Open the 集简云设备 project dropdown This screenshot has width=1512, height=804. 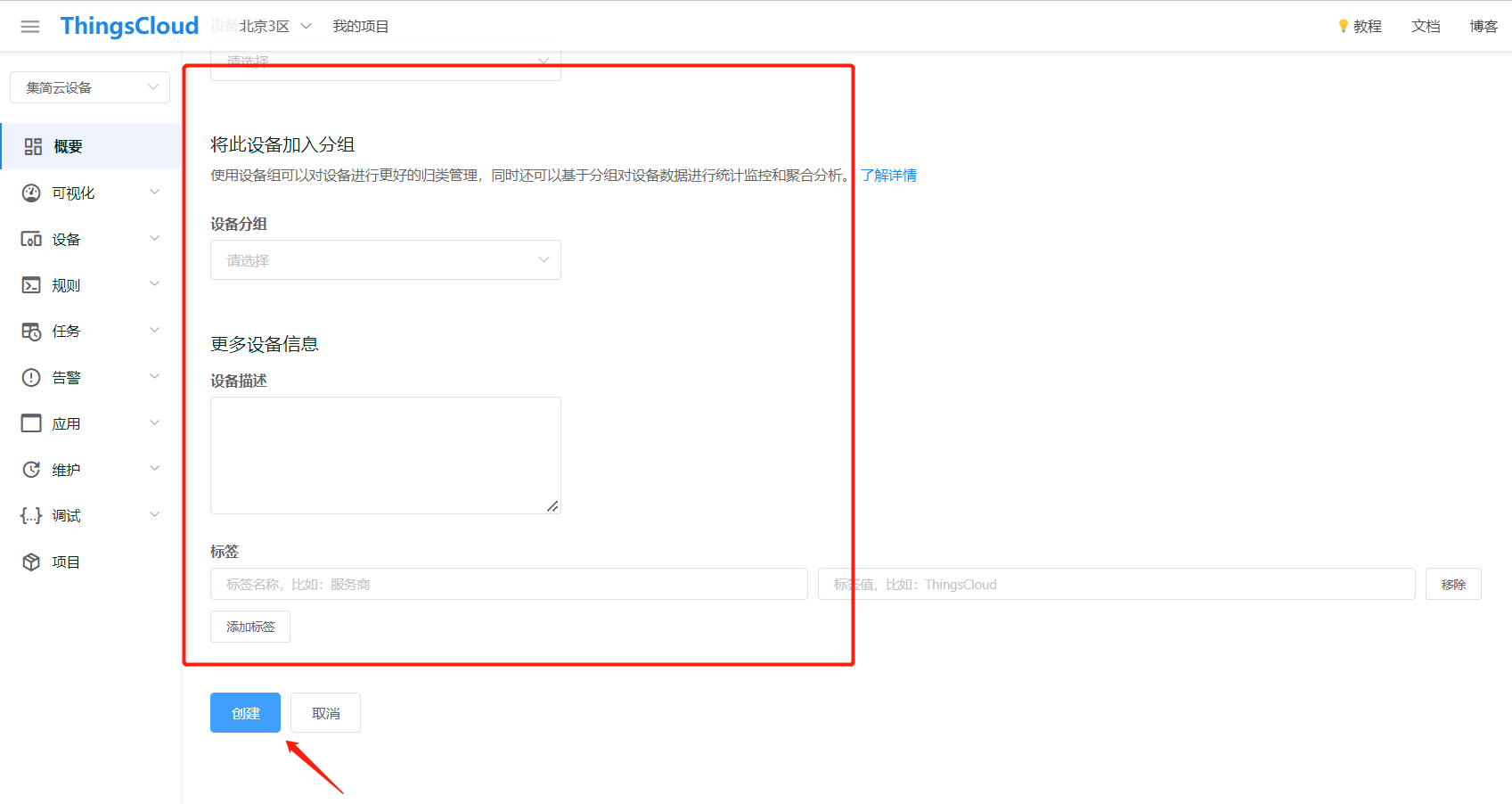click(x=90, y=87)
